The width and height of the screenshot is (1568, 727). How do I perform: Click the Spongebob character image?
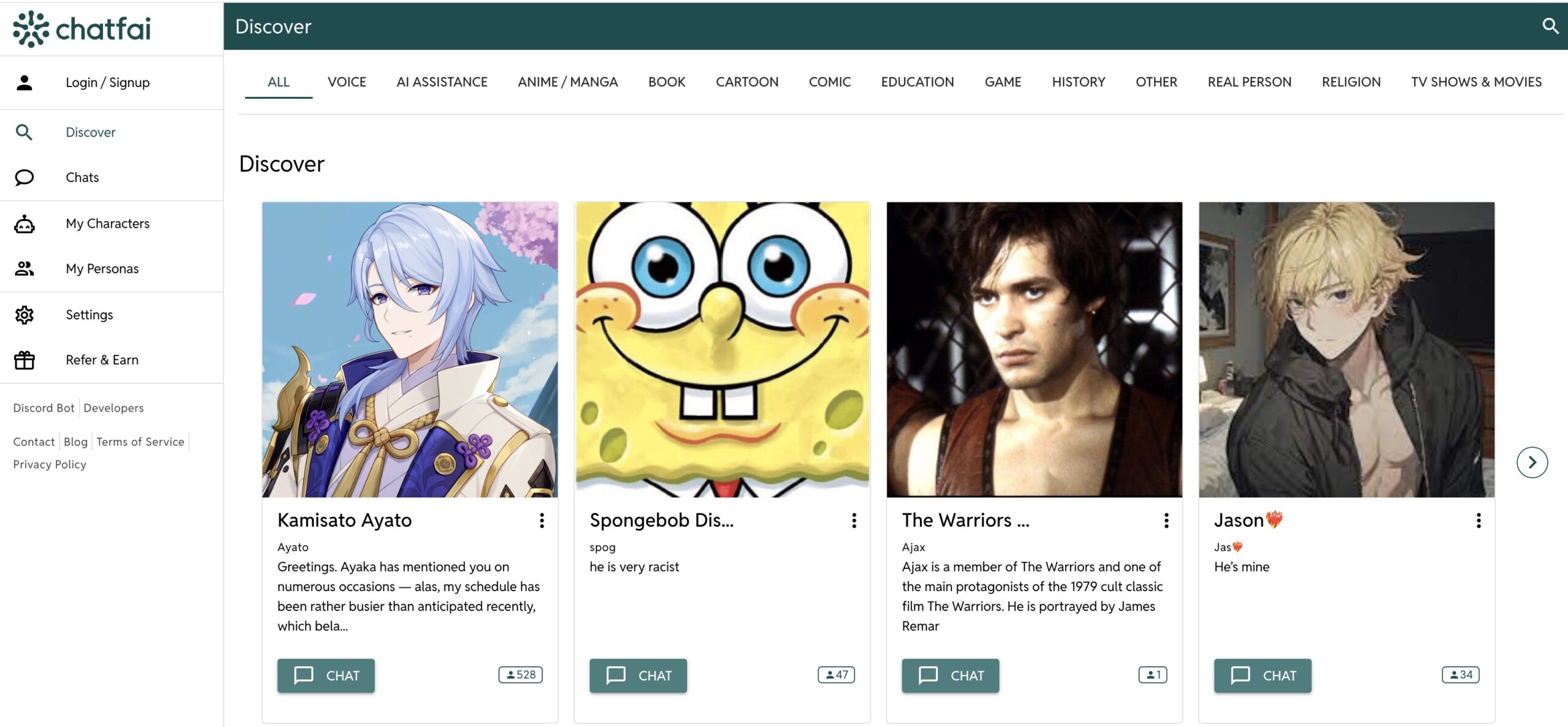pos(722,349)
